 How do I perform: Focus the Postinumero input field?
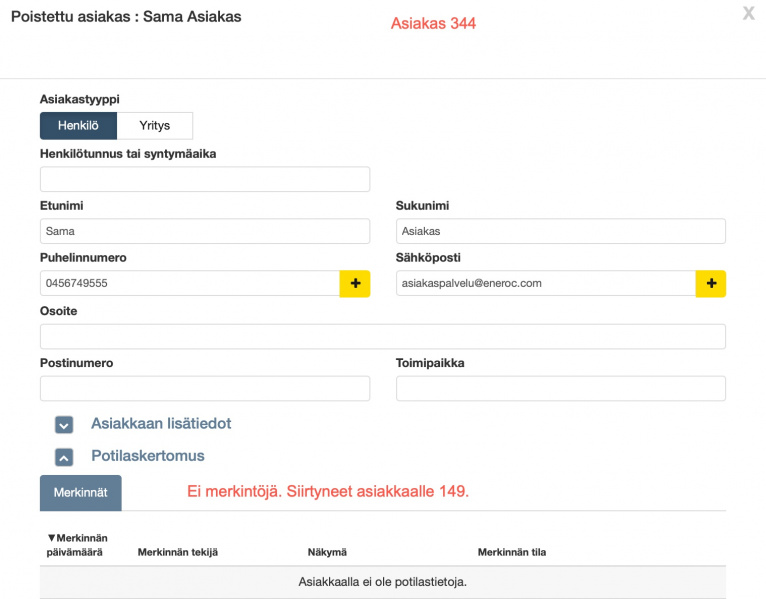(x=205, y=389)
